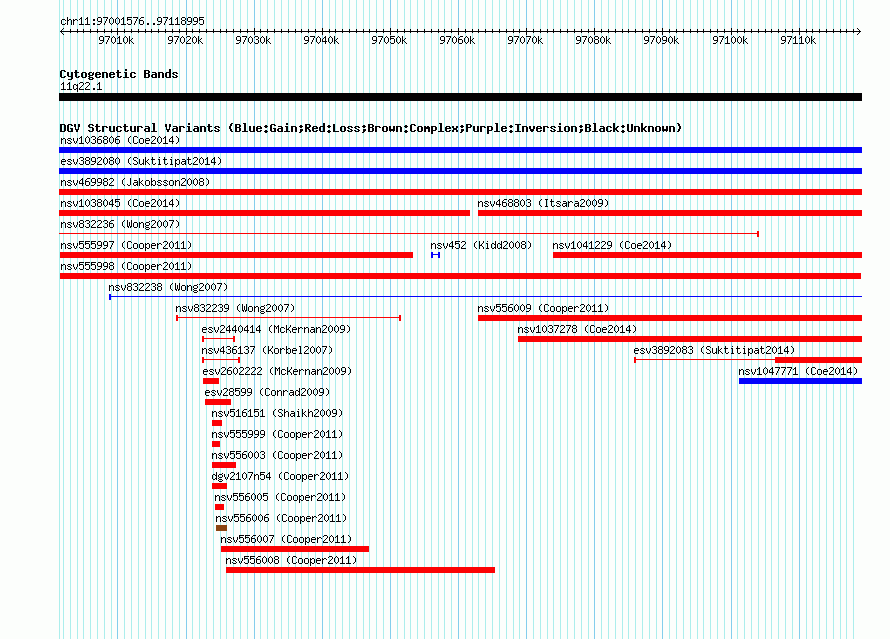Click nsv555997 (Cooper2011) label
This screenshot has height=639, width=890.
click(126, 245)
